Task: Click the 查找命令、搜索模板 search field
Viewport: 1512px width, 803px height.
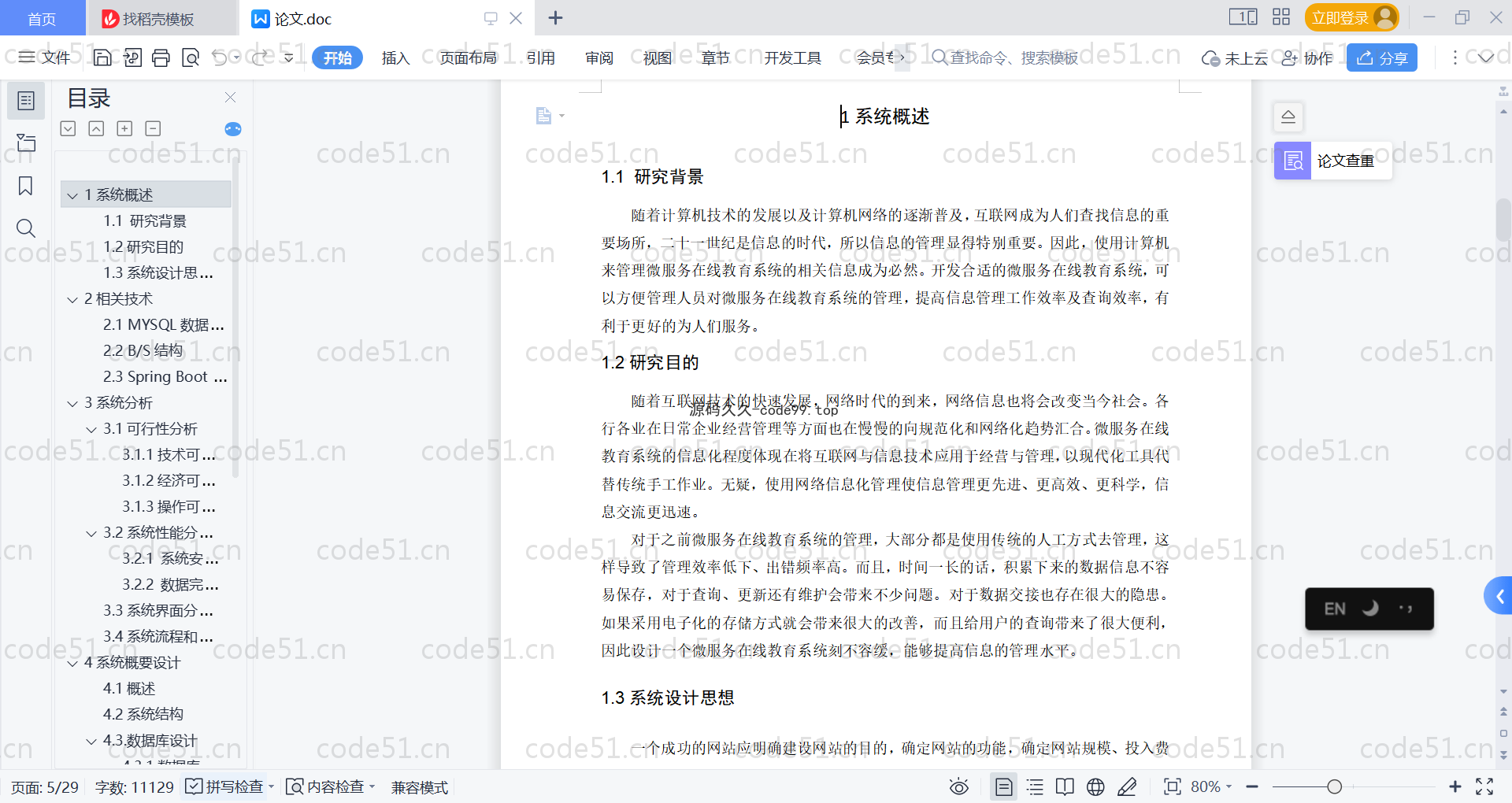Action: (x=1005, y=57)
